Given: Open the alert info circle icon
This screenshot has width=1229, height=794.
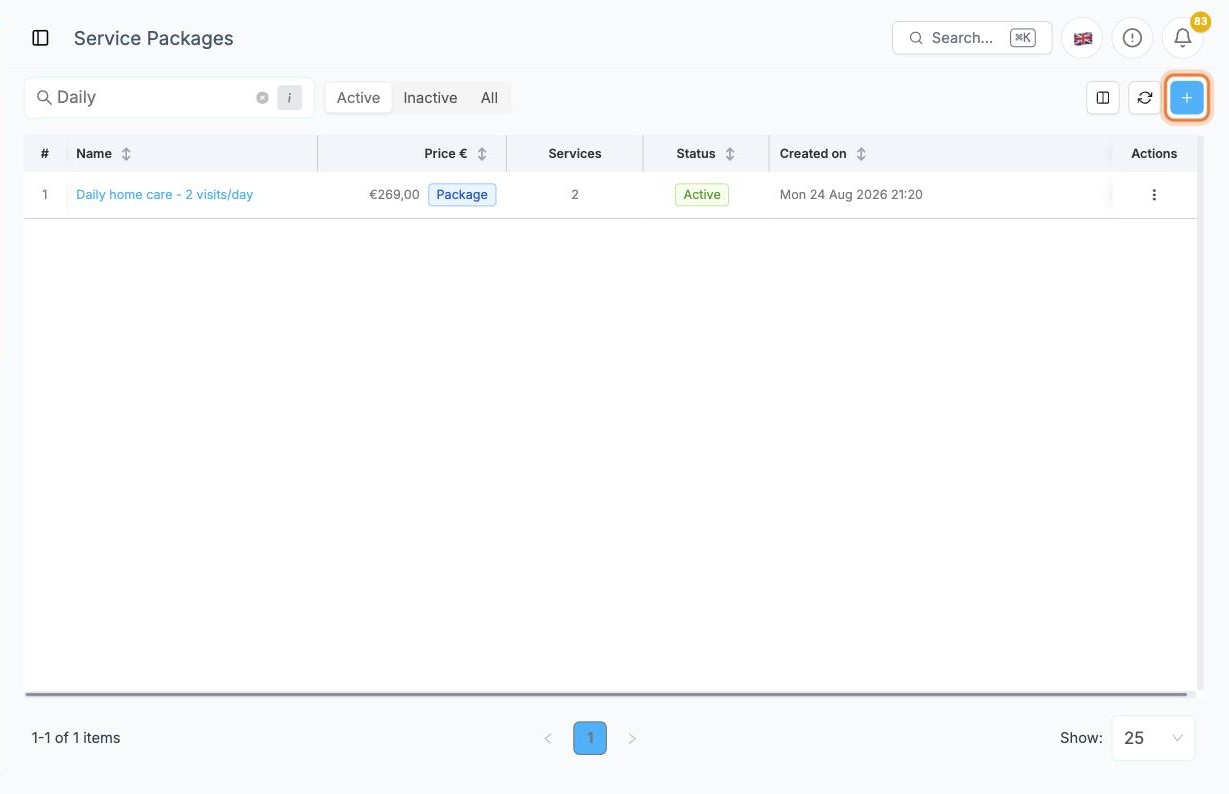Looking at the screenshot, I should tap(1132, 38).
